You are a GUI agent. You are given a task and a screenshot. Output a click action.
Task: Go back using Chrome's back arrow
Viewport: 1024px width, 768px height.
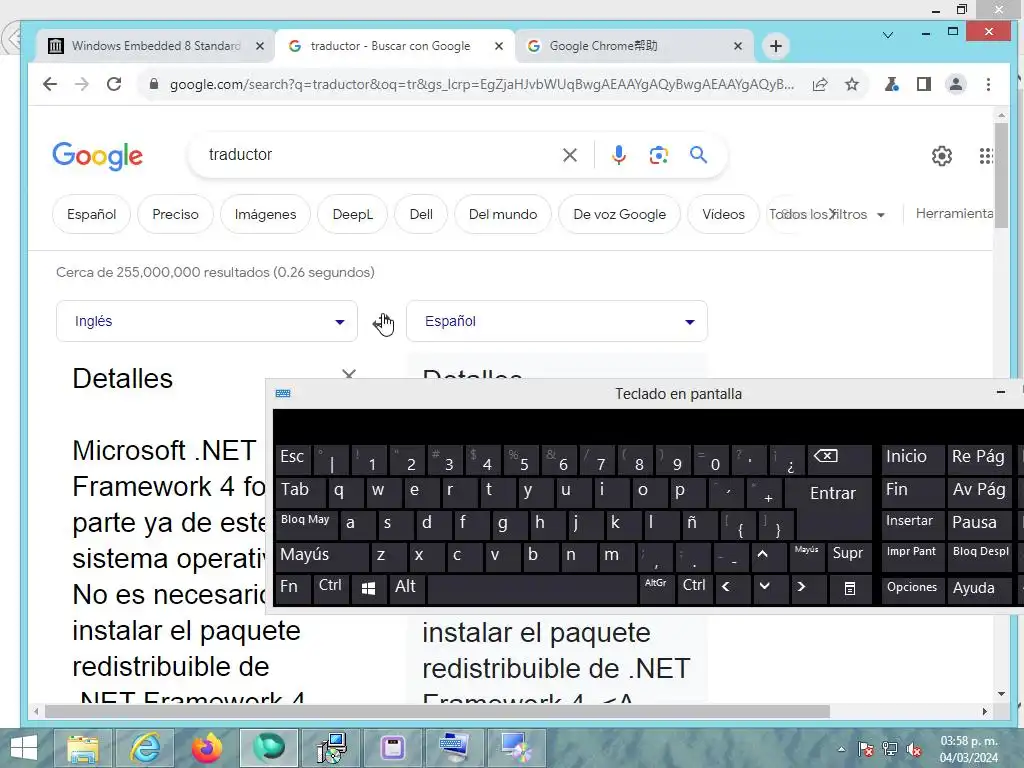click(x=50, y=84)
